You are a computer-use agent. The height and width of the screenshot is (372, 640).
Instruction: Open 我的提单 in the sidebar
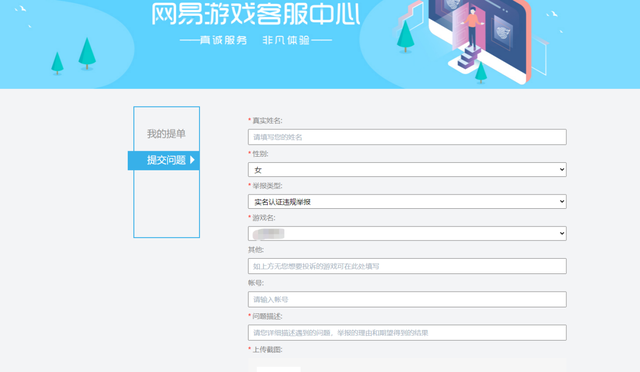(166, 134)
